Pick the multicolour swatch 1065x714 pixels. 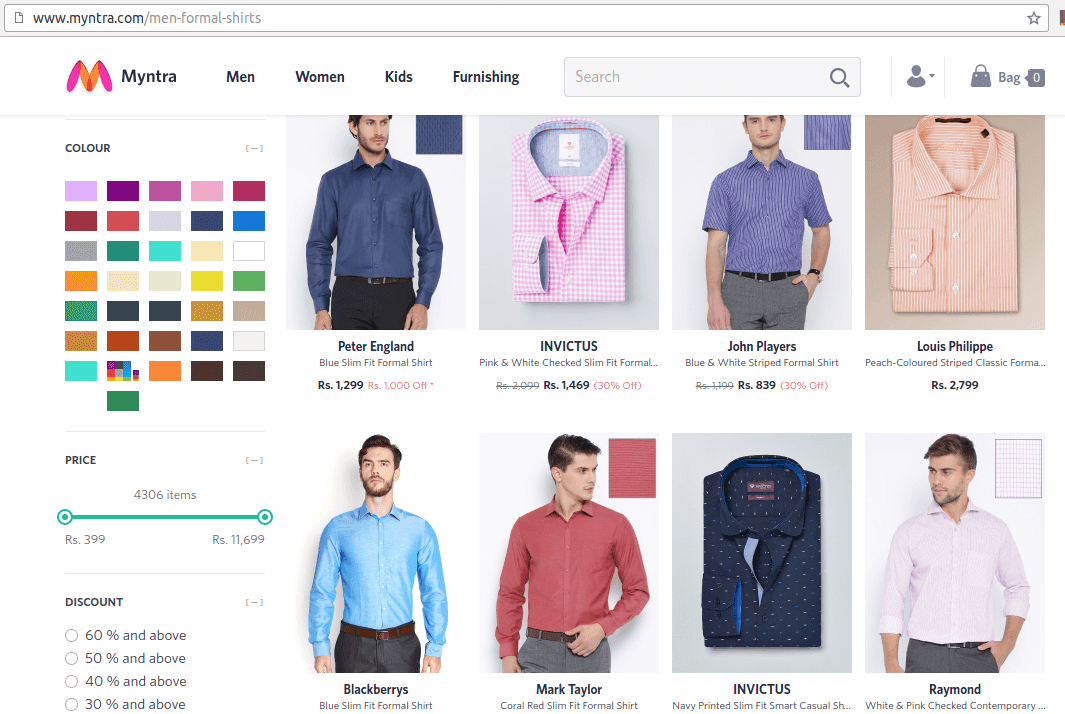tap(123, 371)
